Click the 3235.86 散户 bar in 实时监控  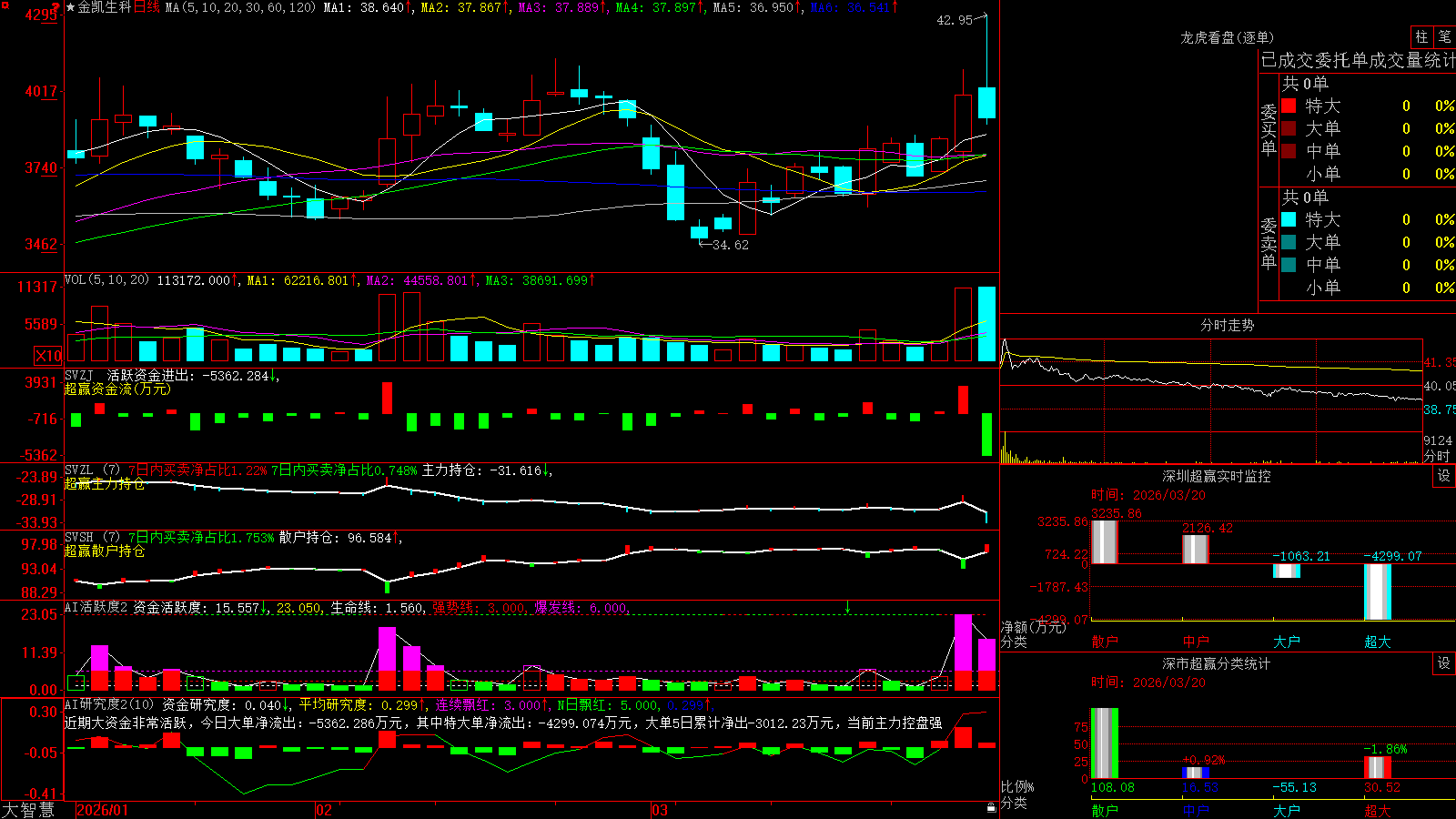click(1104, 542)
